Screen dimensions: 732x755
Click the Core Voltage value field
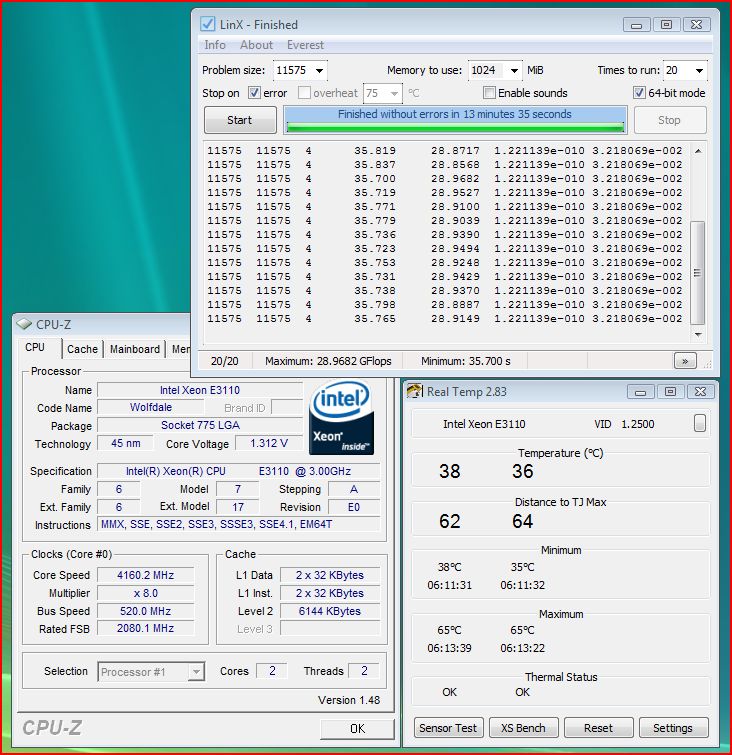point(269,443)
